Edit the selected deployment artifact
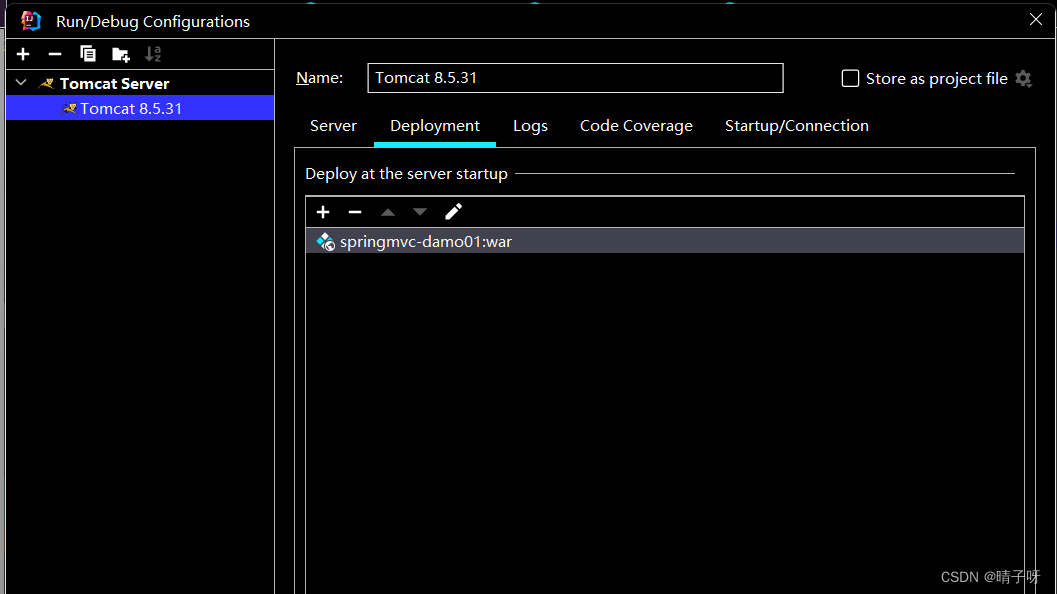The width and height of the screenshot is (1057, 594). pos(454,212)
